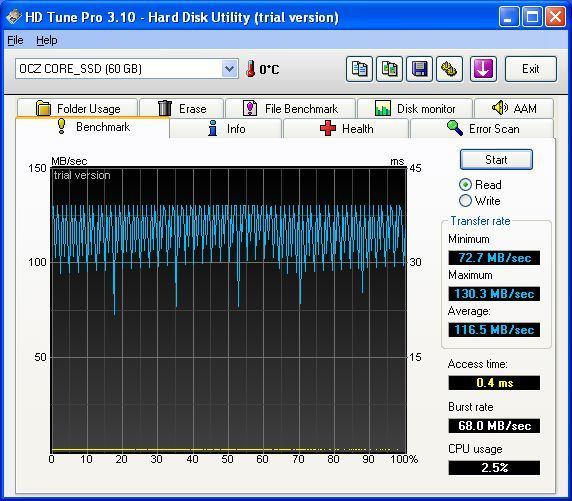The image size is (572, 501).
Task: Open the OCZ CORE_SSD drive combo box
Action: pyautogui.click(x=127, y=69)
